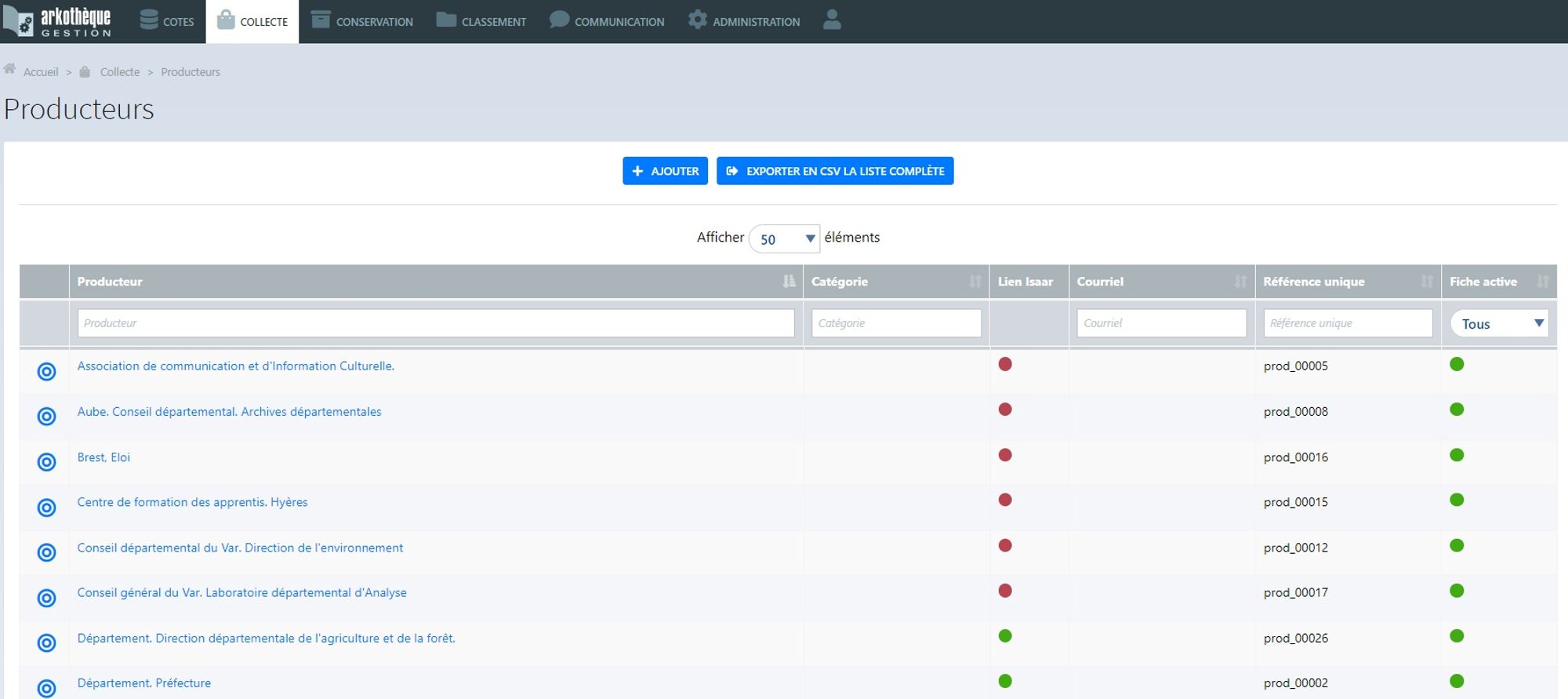Open the Afficher 50 elements dropdown

784,238
